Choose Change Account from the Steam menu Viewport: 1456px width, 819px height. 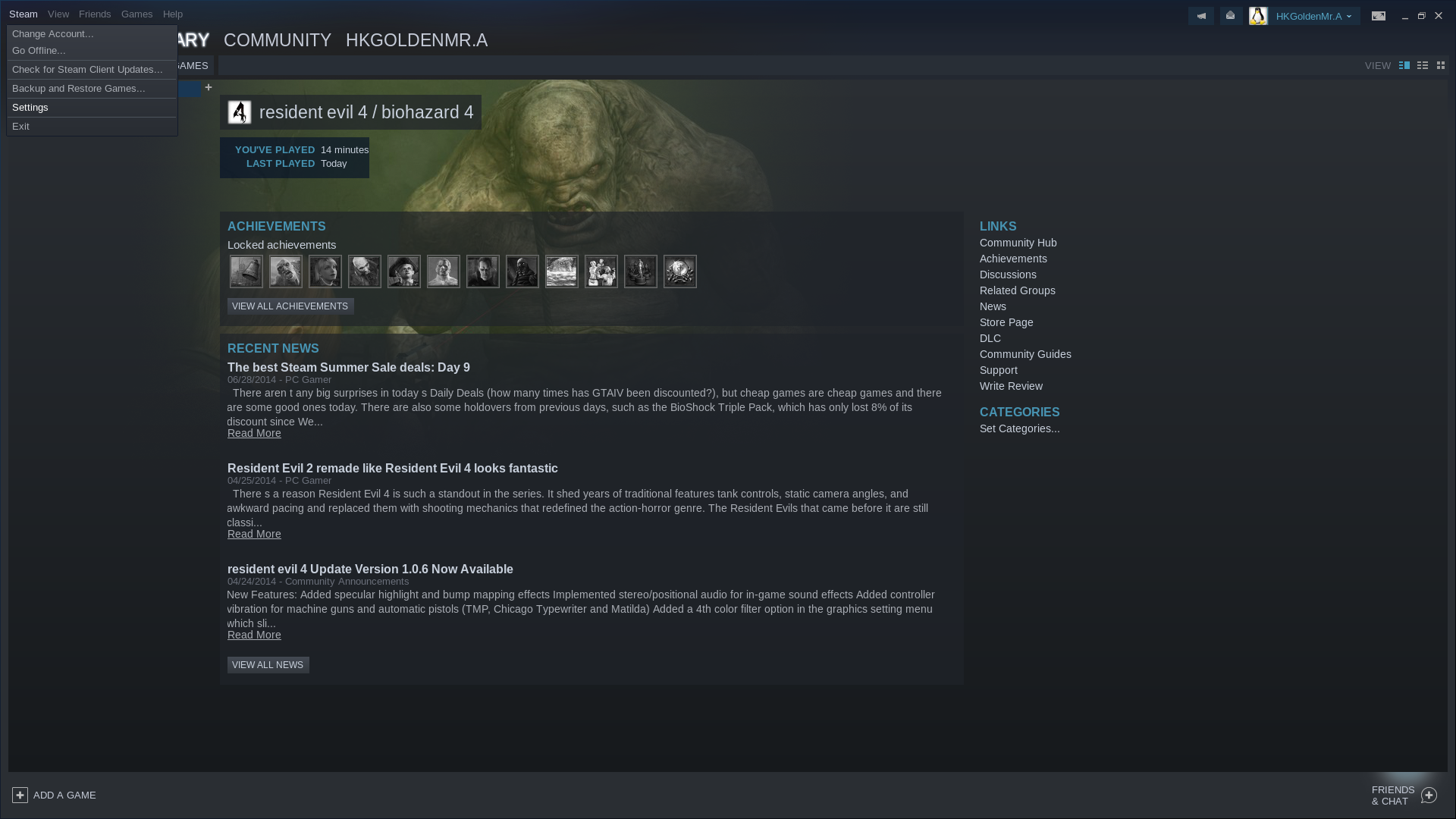click(92, 34)
